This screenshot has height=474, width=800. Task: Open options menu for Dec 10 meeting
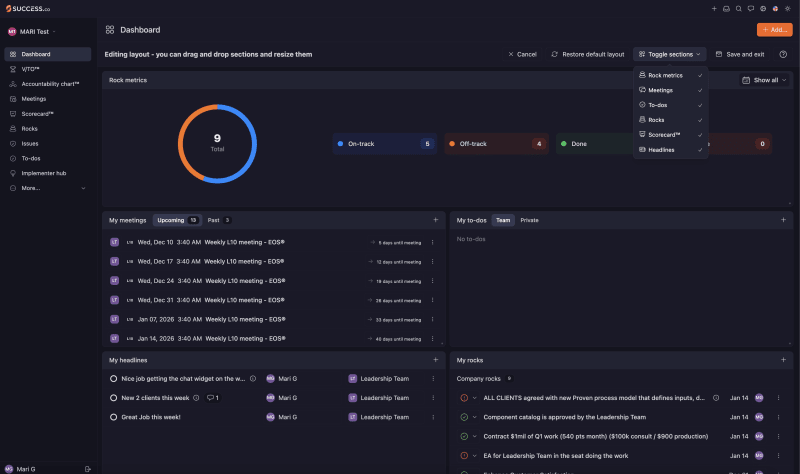[433, 242]
